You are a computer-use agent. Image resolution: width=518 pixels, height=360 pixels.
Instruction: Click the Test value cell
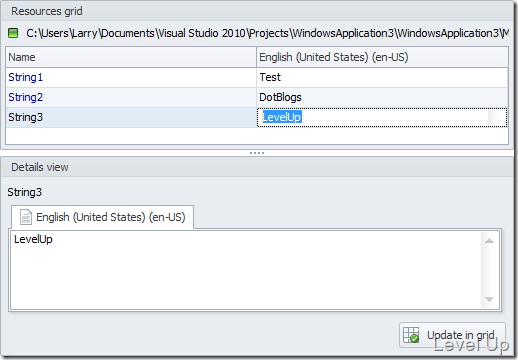pyautogui.click(x=382, y=77)
